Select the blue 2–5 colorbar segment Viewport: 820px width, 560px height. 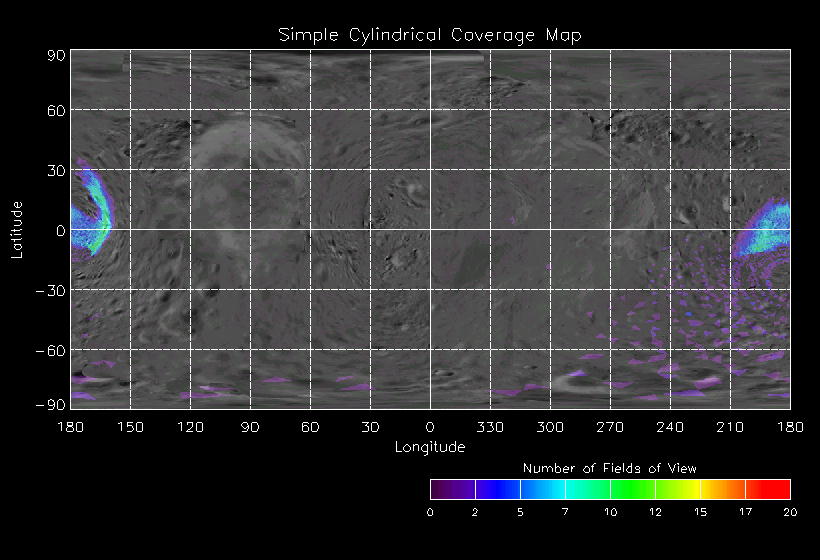(x=498, y=489)
